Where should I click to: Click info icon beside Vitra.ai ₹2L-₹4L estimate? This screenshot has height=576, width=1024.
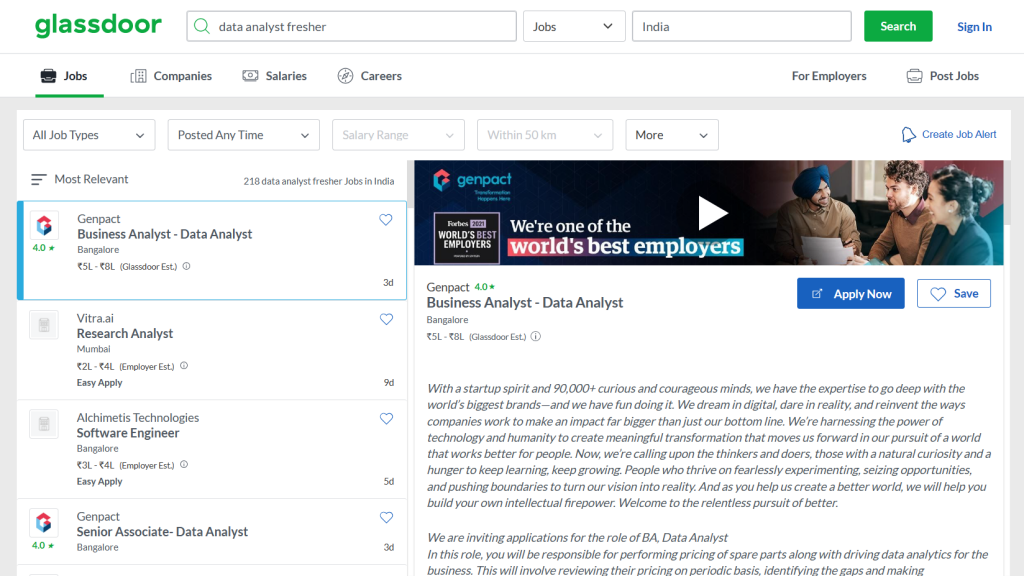pyautogui.click(x=184, y=366)
